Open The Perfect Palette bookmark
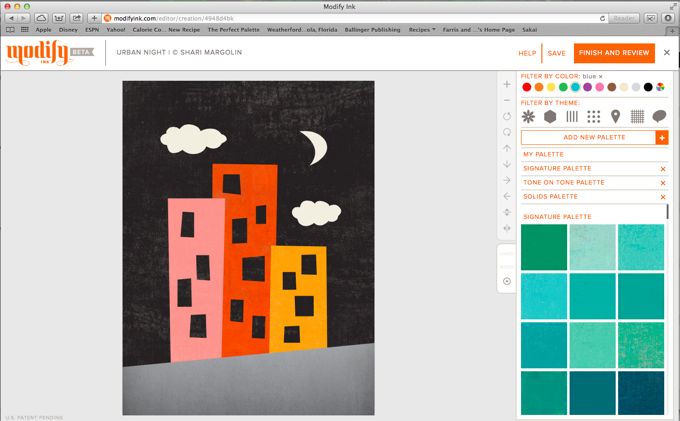The width and height of the screenshot is (680, 421). pos(233,29)
